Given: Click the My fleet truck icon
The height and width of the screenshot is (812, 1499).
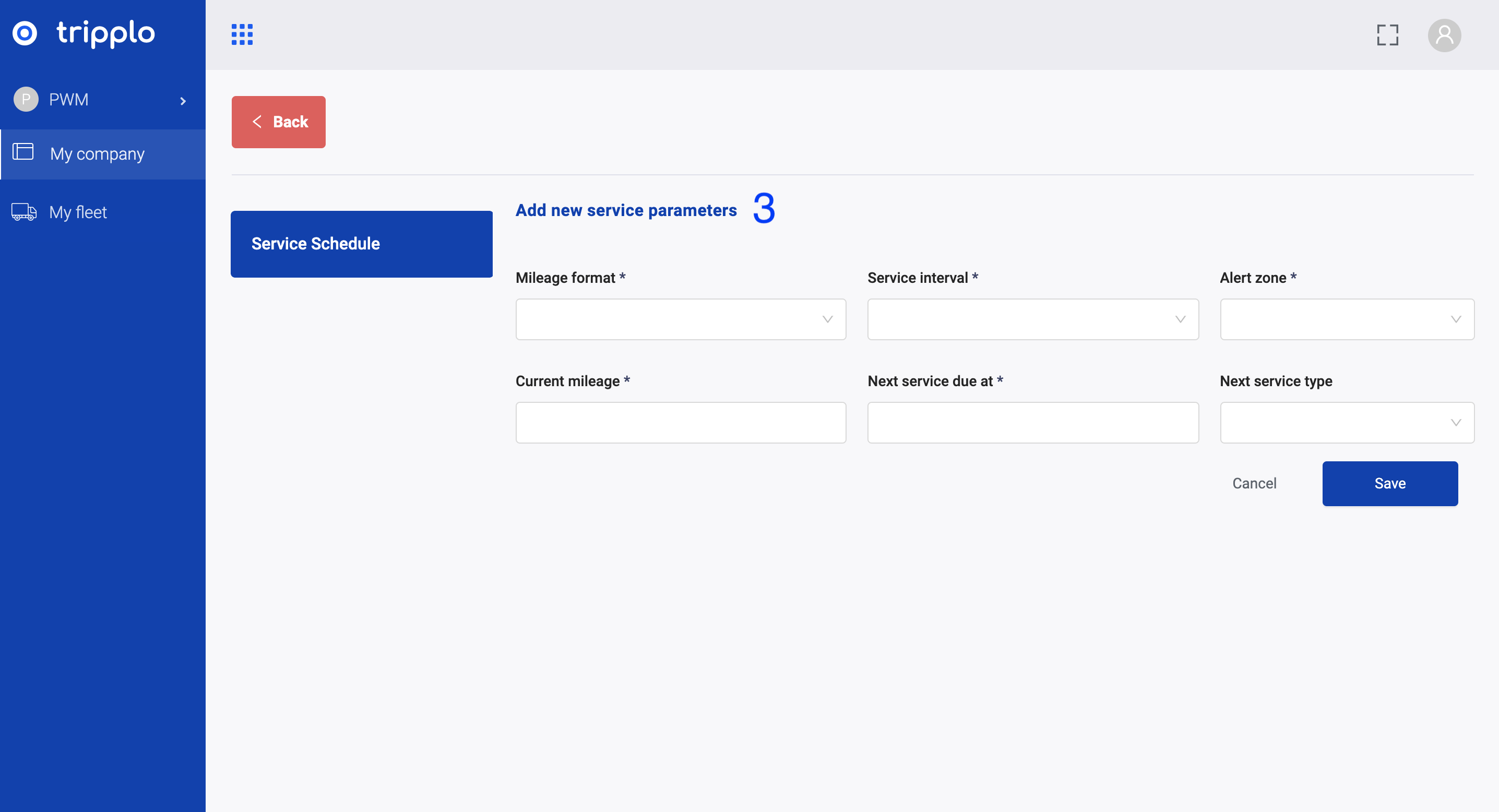Looking at the screenshot, I should click(x=24, y=212).
